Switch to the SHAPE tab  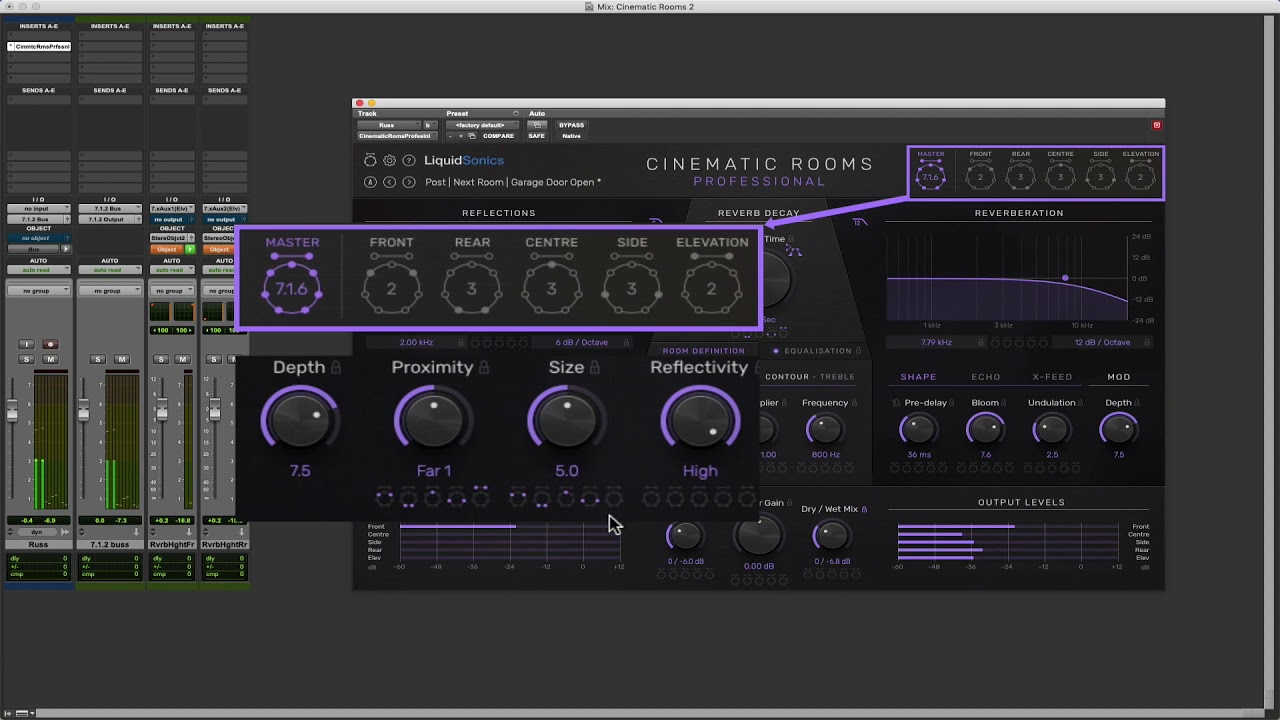click(918, 377)
